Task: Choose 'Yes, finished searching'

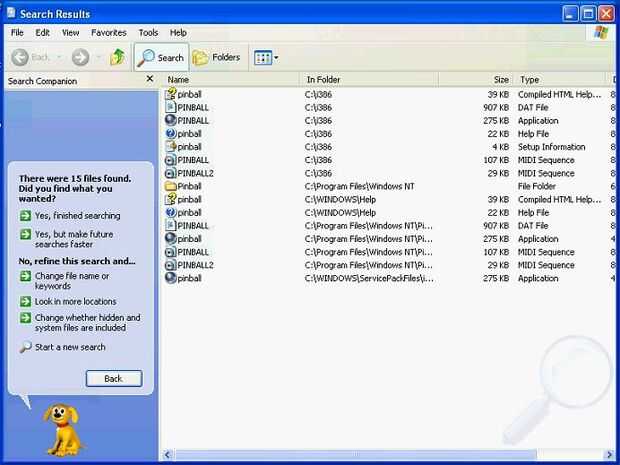Action: tap(70, 216)
